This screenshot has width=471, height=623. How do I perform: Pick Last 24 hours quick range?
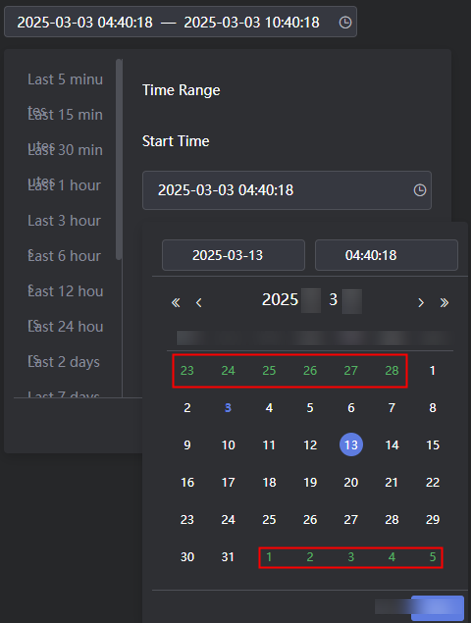tap(65, 327)
